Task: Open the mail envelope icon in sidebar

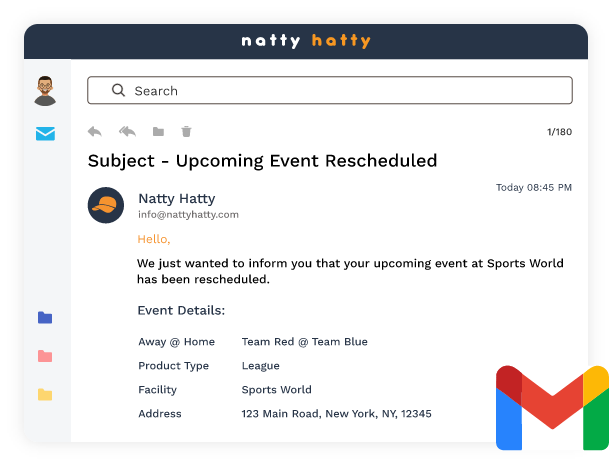Action: [45, 134]
